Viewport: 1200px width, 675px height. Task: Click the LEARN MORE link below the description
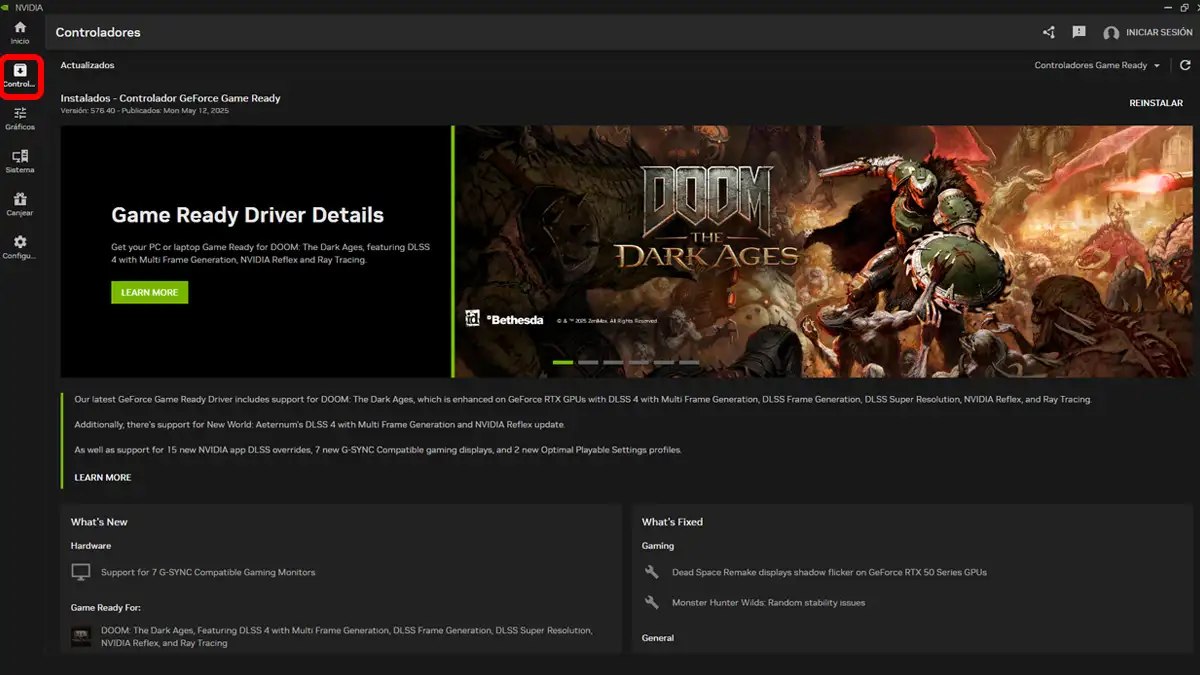103,478
